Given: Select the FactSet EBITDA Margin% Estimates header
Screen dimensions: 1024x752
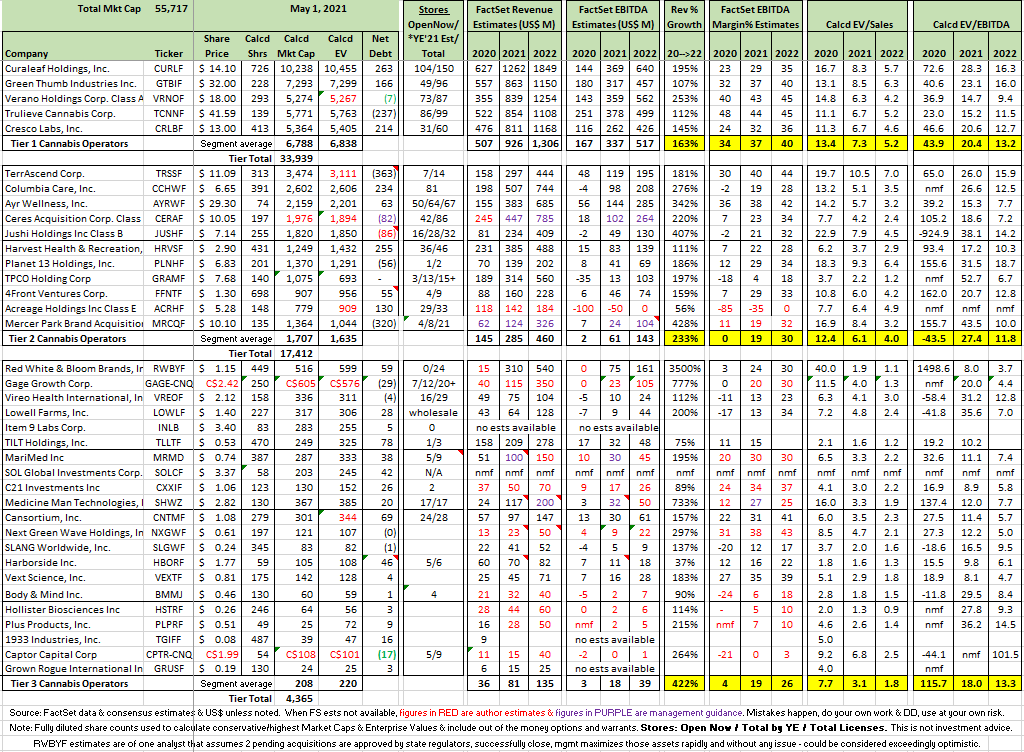Looking at the screenshot, I should pyautogui.click(x=755, y=17).
